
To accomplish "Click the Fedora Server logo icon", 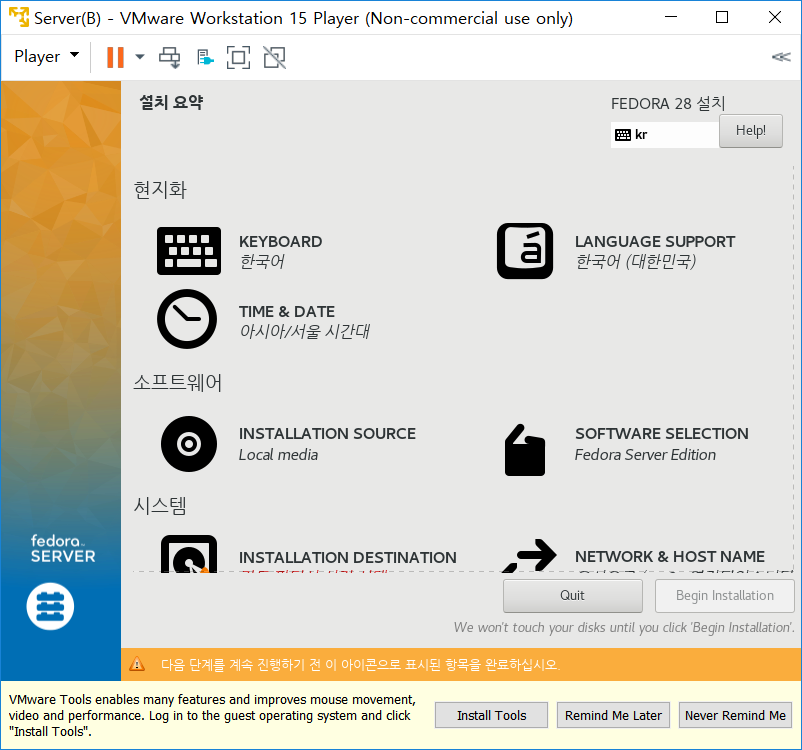I will pyautogui.click(x=50, y=606).
